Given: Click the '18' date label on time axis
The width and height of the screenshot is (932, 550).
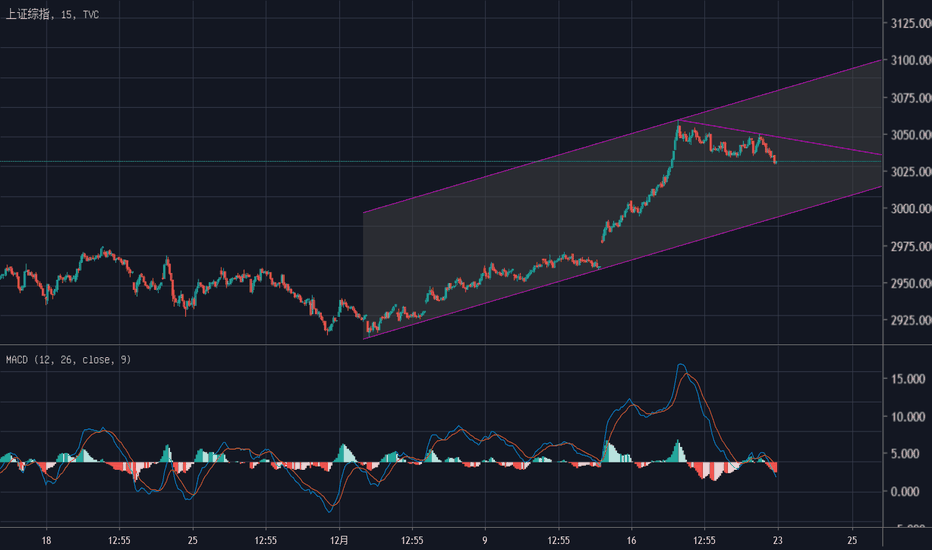Looking at the screenshot, I should (46, 540).
